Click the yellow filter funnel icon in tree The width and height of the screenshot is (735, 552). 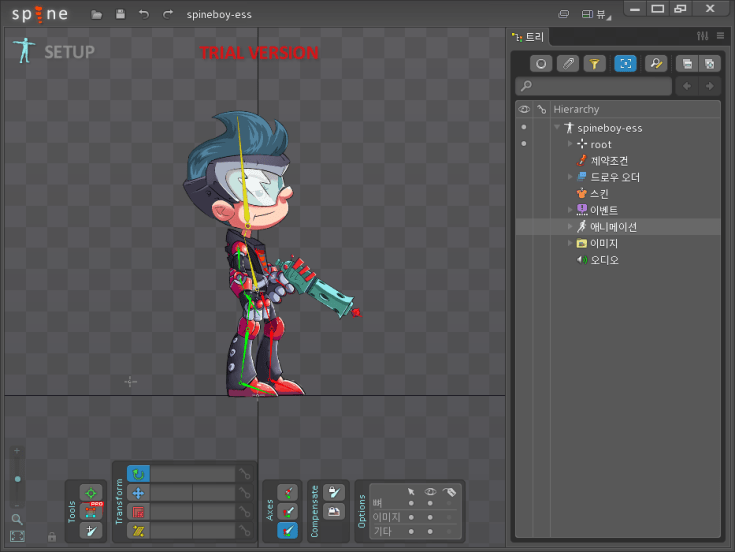point(595,63)
